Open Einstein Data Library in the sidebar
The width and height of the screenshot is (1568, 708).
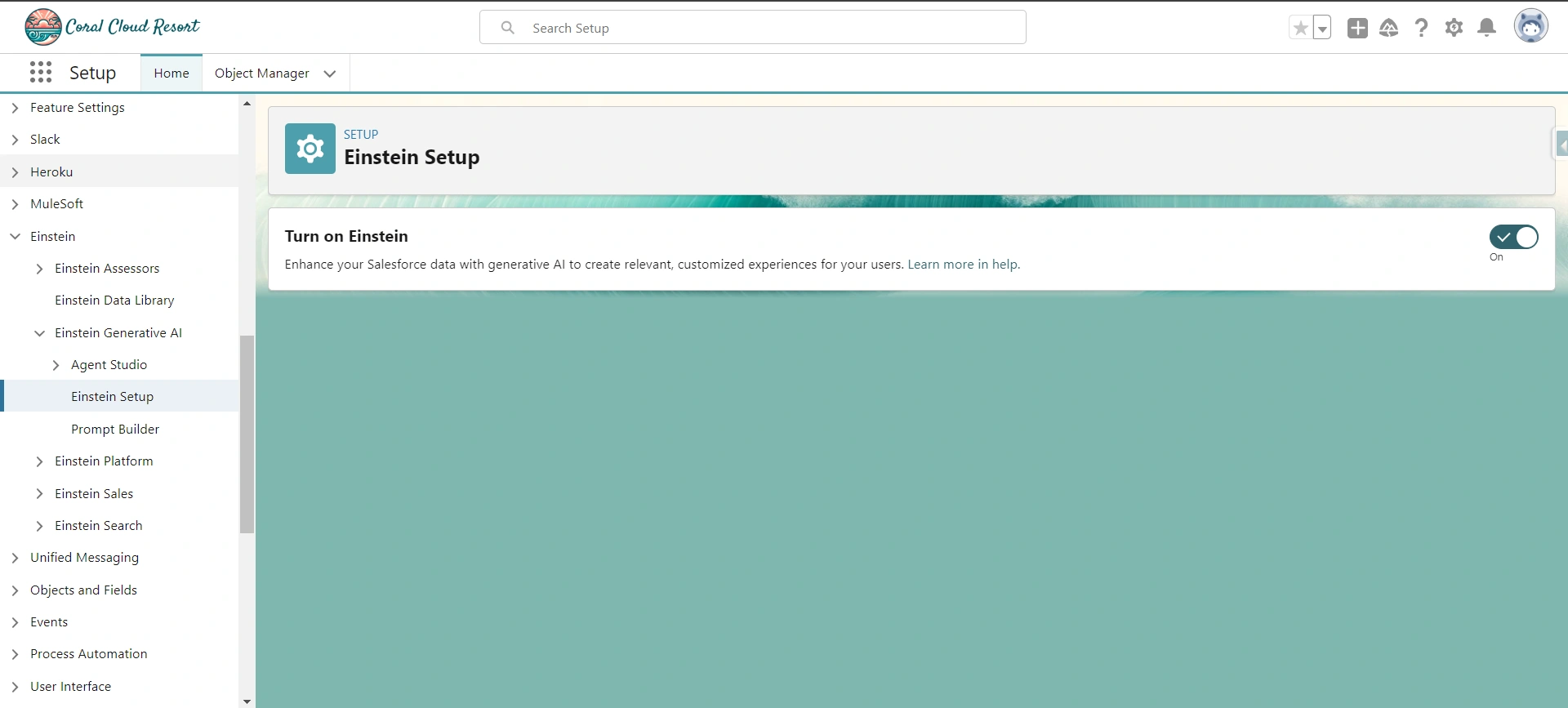click(114, 301)
